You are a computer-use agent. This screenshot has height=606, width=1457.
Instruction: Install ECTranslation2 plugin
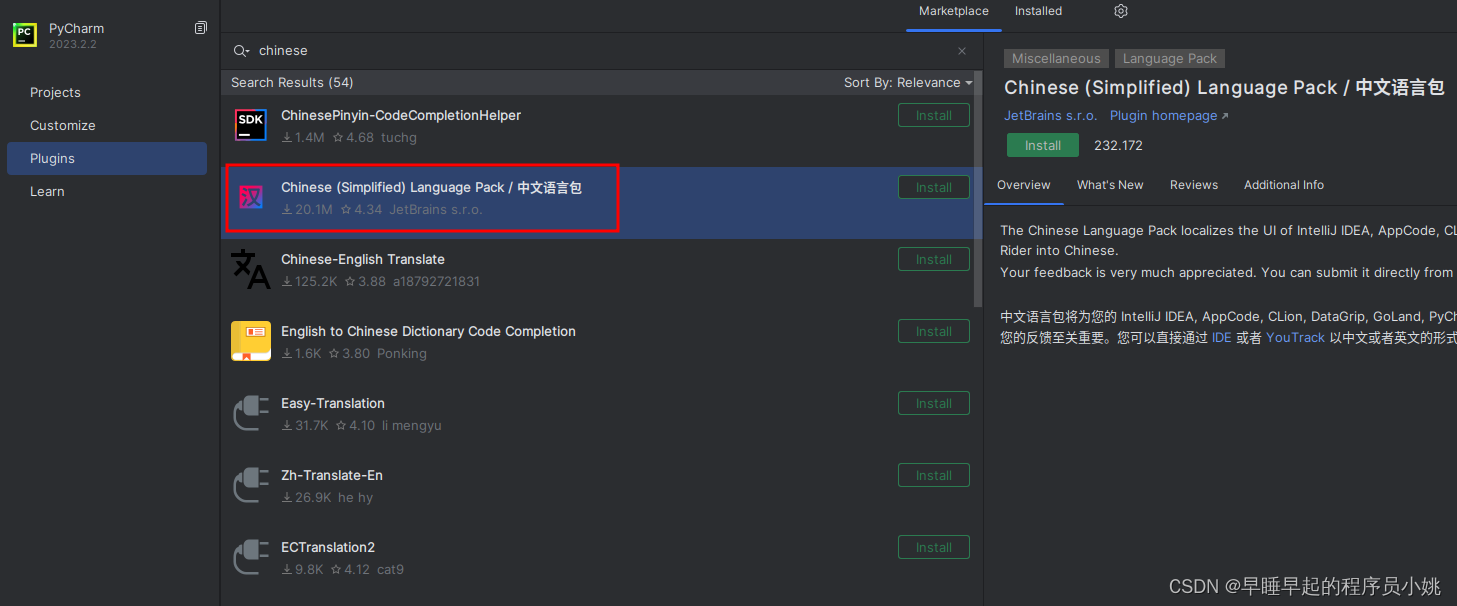(x=934, y=547)
